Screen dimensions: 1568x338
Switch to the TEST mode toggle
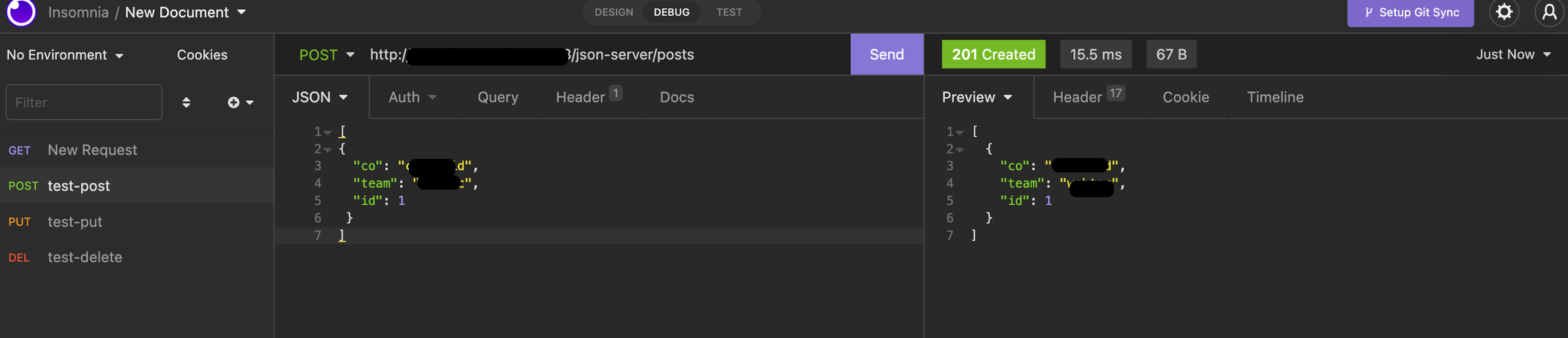(728, 12)
